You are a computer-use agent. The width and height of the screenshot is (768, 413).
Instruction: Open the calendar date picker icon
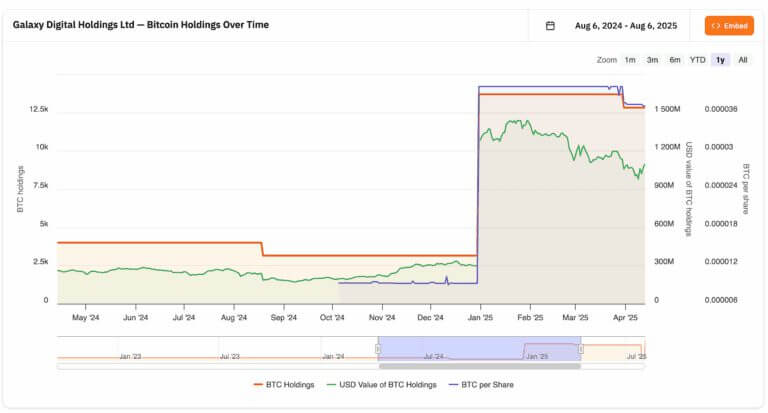click(550, 25)
